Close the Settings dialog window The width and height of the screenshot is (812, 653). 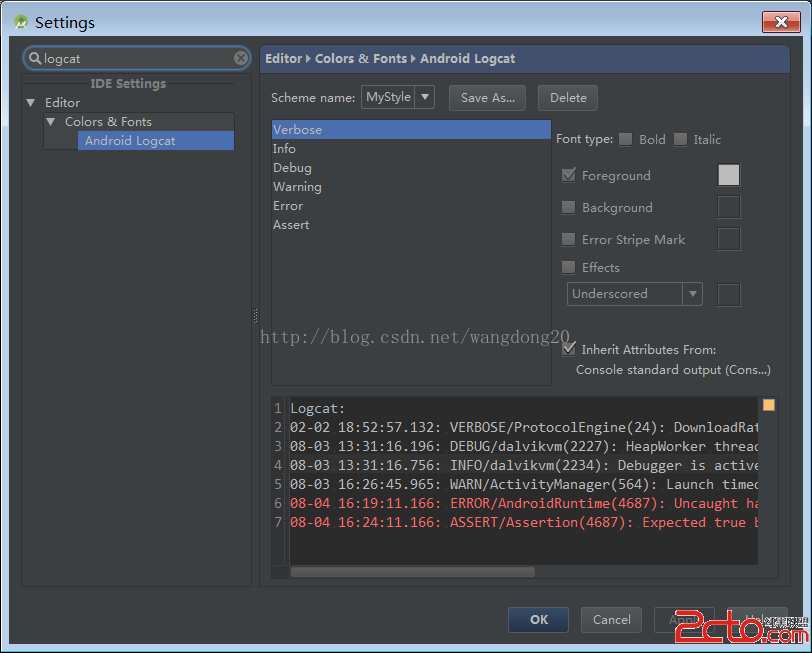781,22
